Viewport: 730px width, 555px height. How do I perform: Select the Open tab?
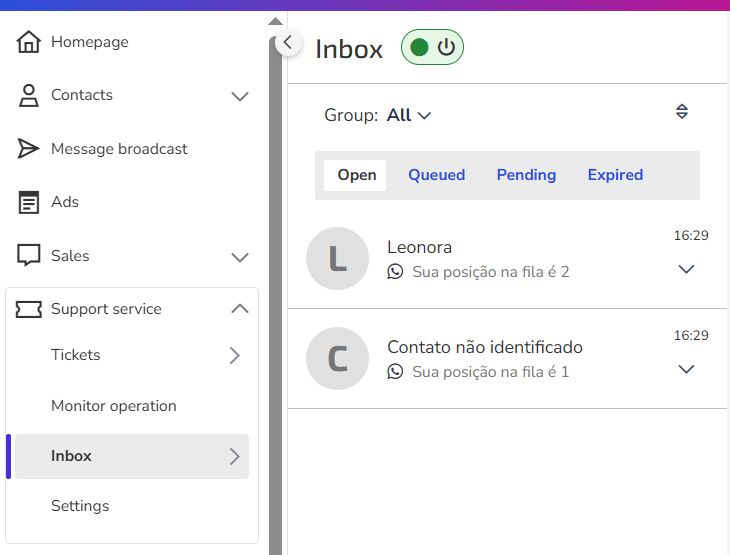tap(355, 175)
